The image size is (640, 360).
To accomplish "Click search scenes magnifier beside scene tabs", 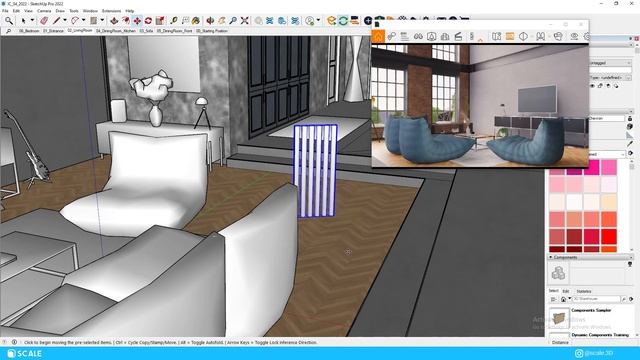I will pos(8,31).
